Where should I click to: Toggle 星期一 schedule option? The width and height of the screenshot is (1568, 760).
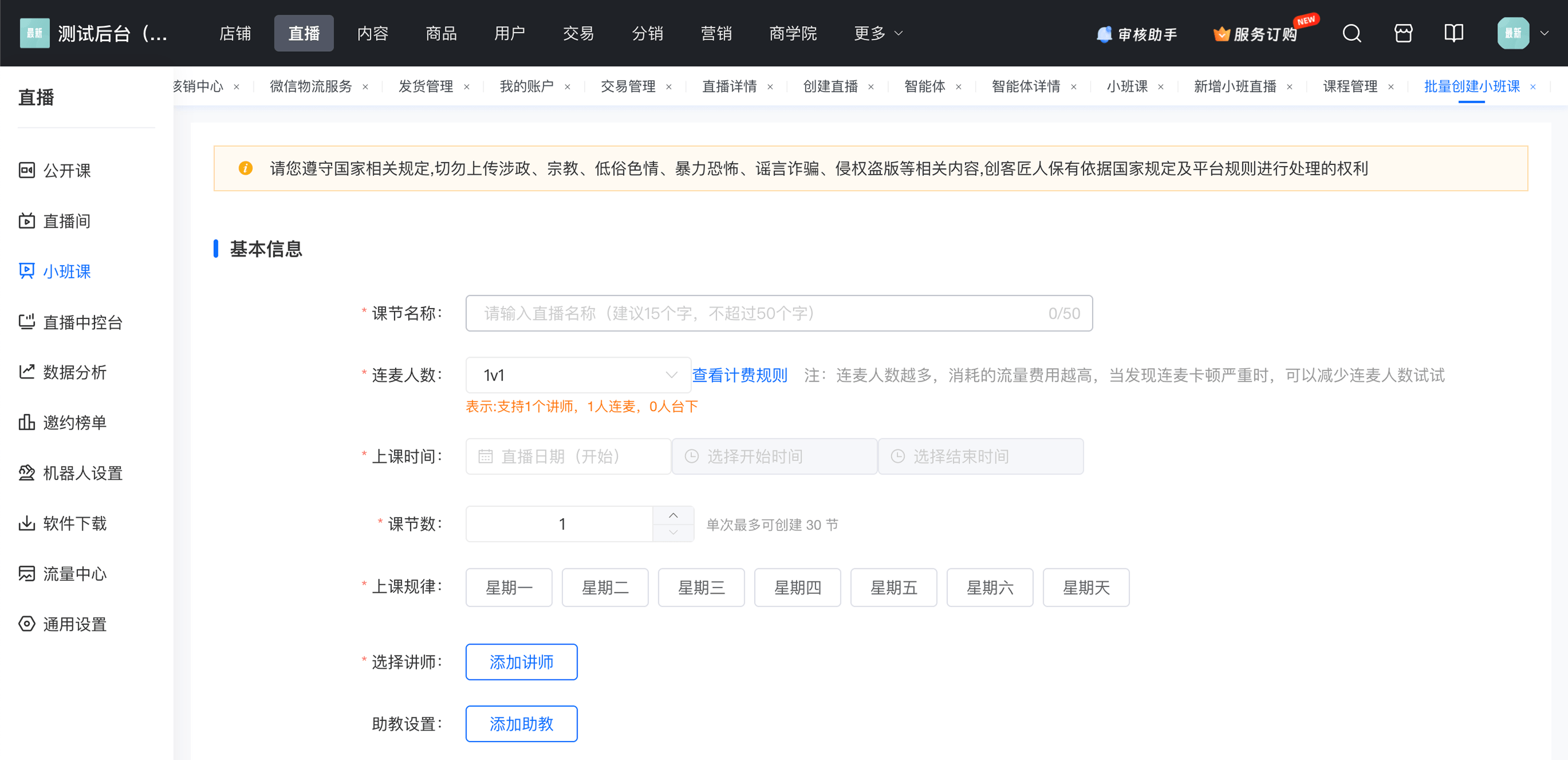coord(509,587)
